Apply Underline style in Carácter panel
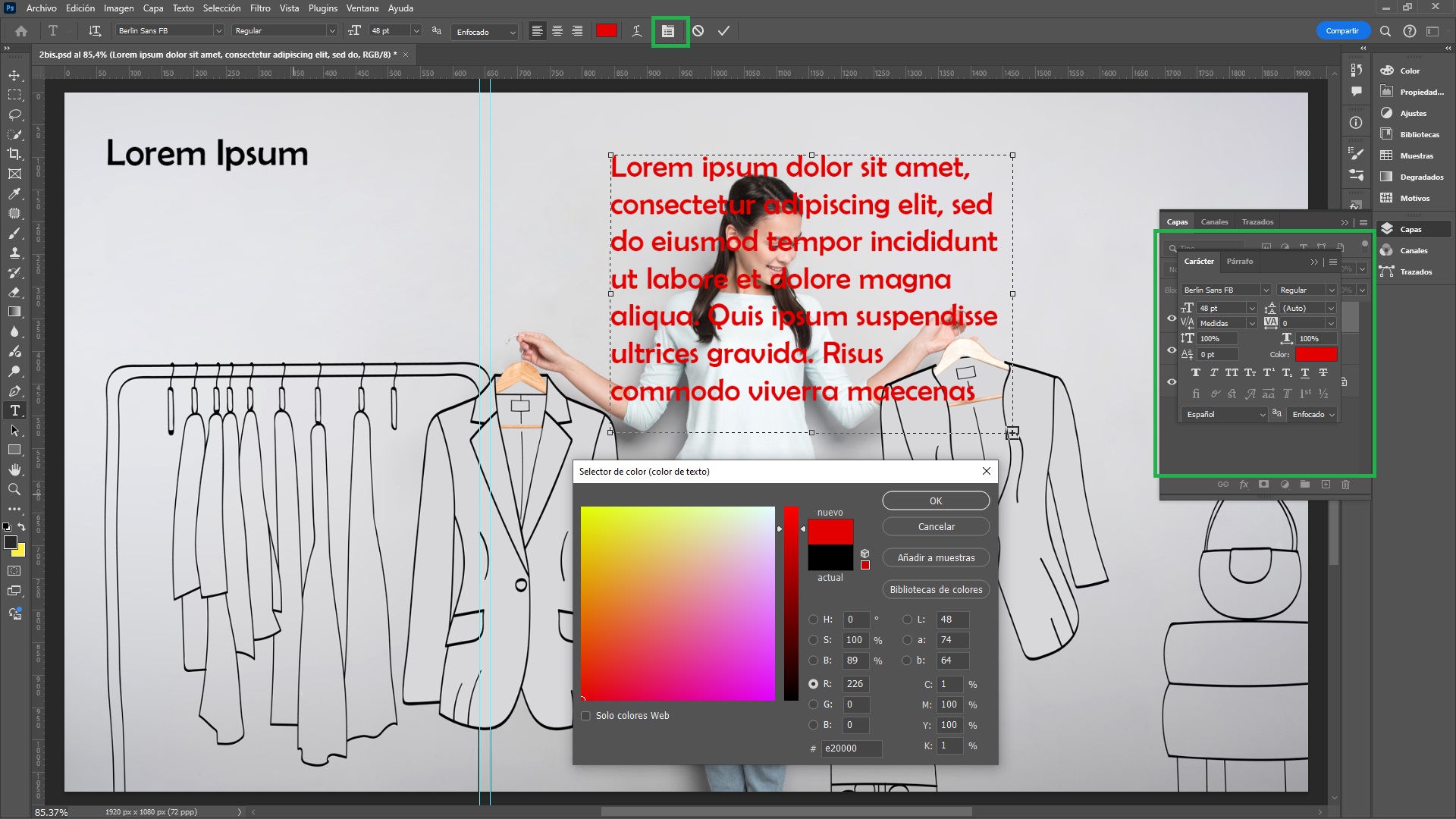Image resolution: width=1456 pixels, height=819 pixels. (x=1305, y=372)
